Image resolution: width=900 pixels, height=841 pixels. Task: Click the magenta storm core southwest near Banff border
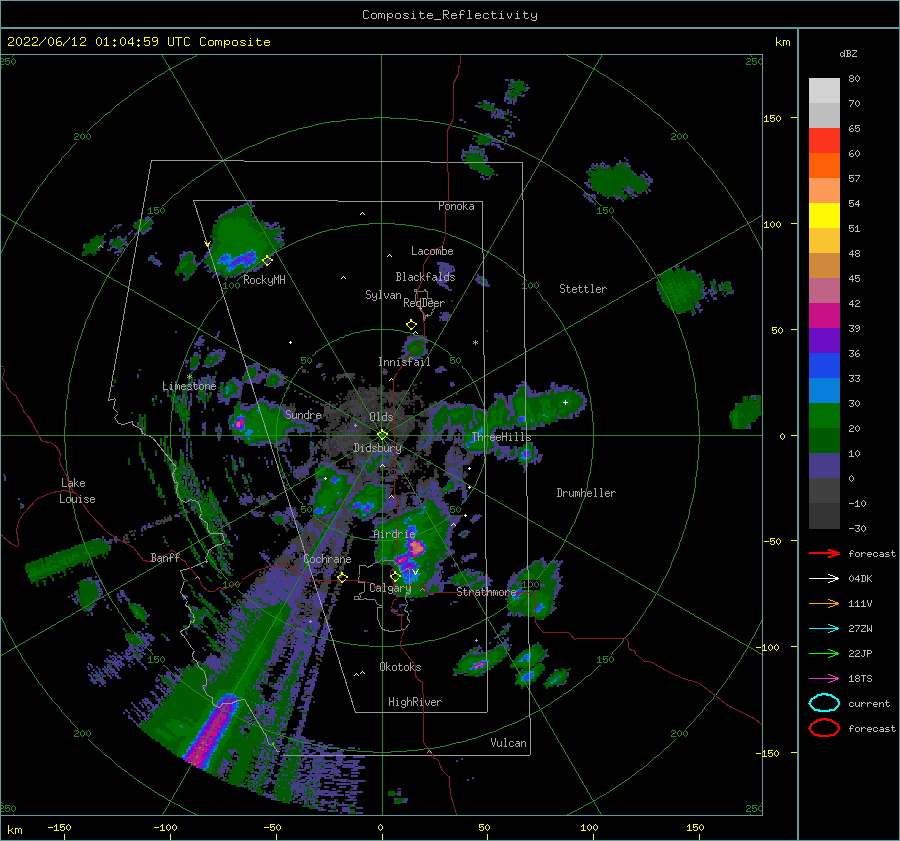point(211,730)
